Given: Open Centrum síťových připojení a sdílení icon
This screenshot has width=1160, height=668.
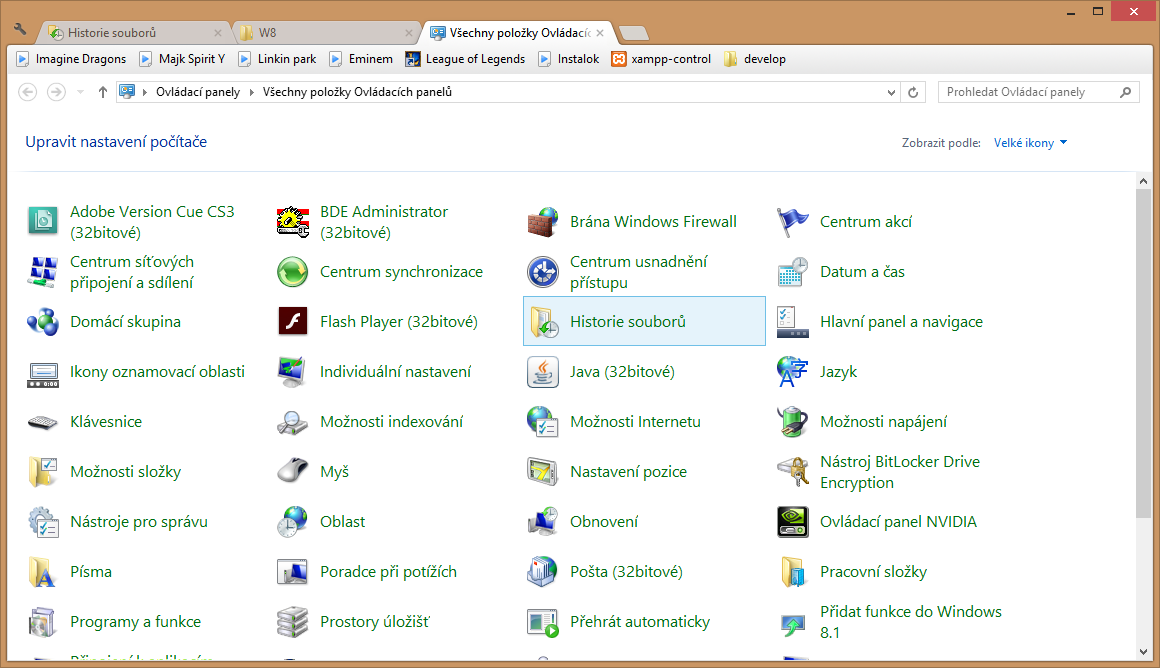Looking at the screenshot, I should [43, 271].
